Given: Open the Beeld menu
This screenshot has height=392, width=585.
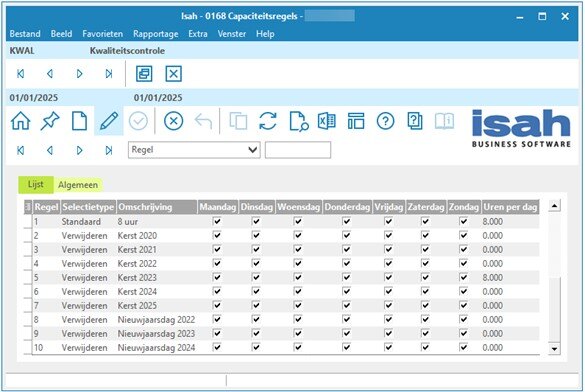Looking at the screenshot, I should pyautogui.click(x=62, y=34).
